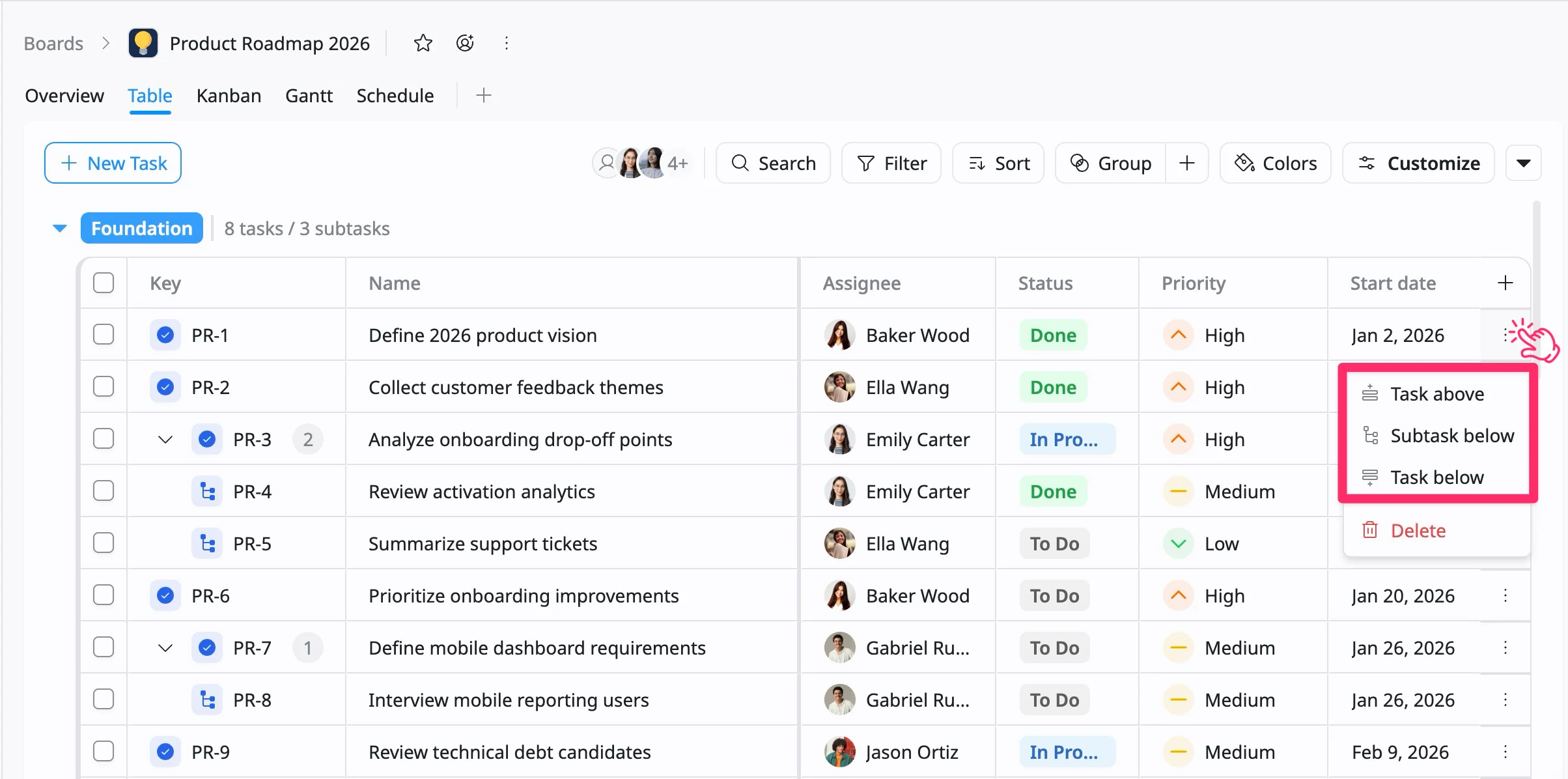Click the Foundation group color label

tap(142, 228)
